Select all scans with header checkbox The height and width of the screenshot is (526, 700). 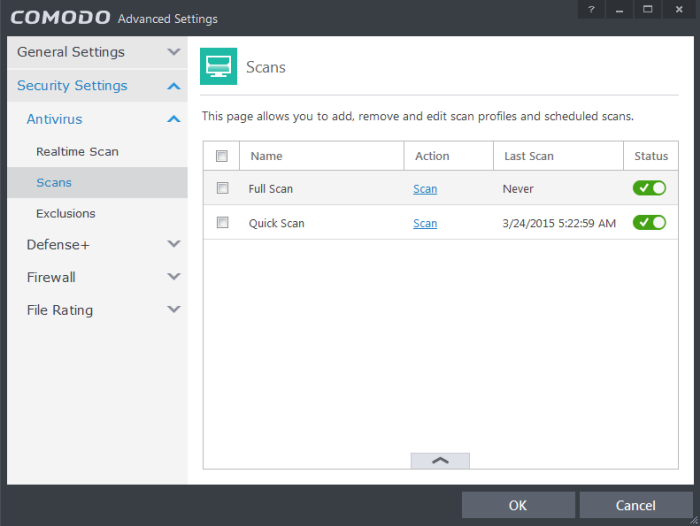[222, 156]
